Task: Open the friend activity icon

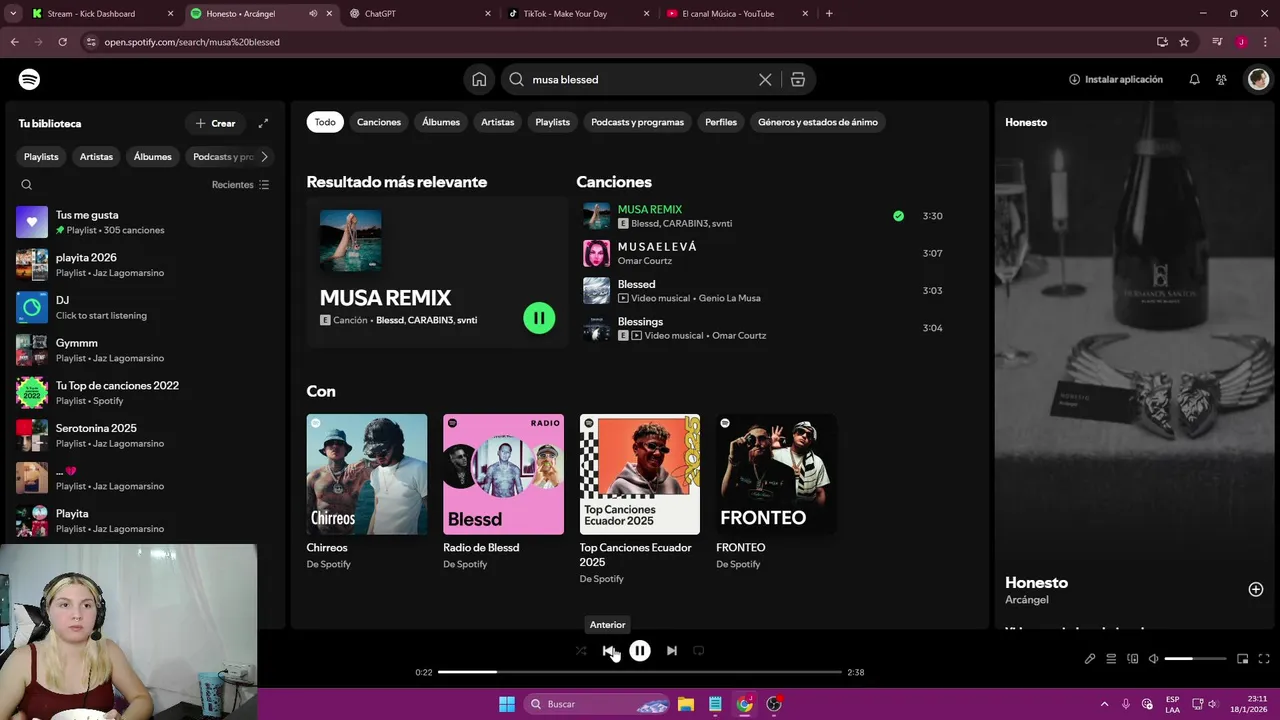Action: click(x=1221, y=79)
